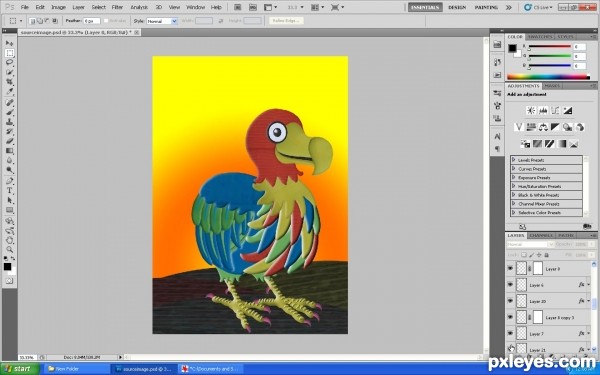Pick a color from the spectrum ramp

point(548,77)
